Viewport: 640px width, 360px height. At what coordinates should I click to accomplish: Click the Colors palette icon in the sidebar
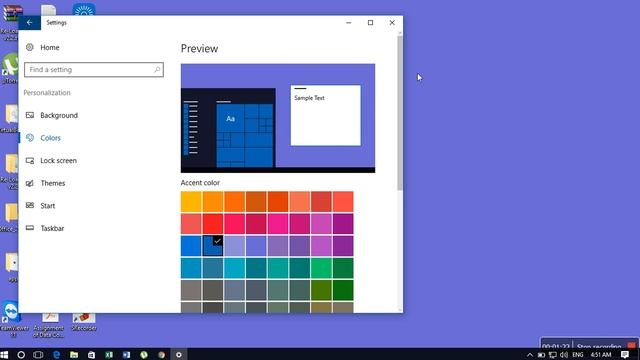pos(30,138)
